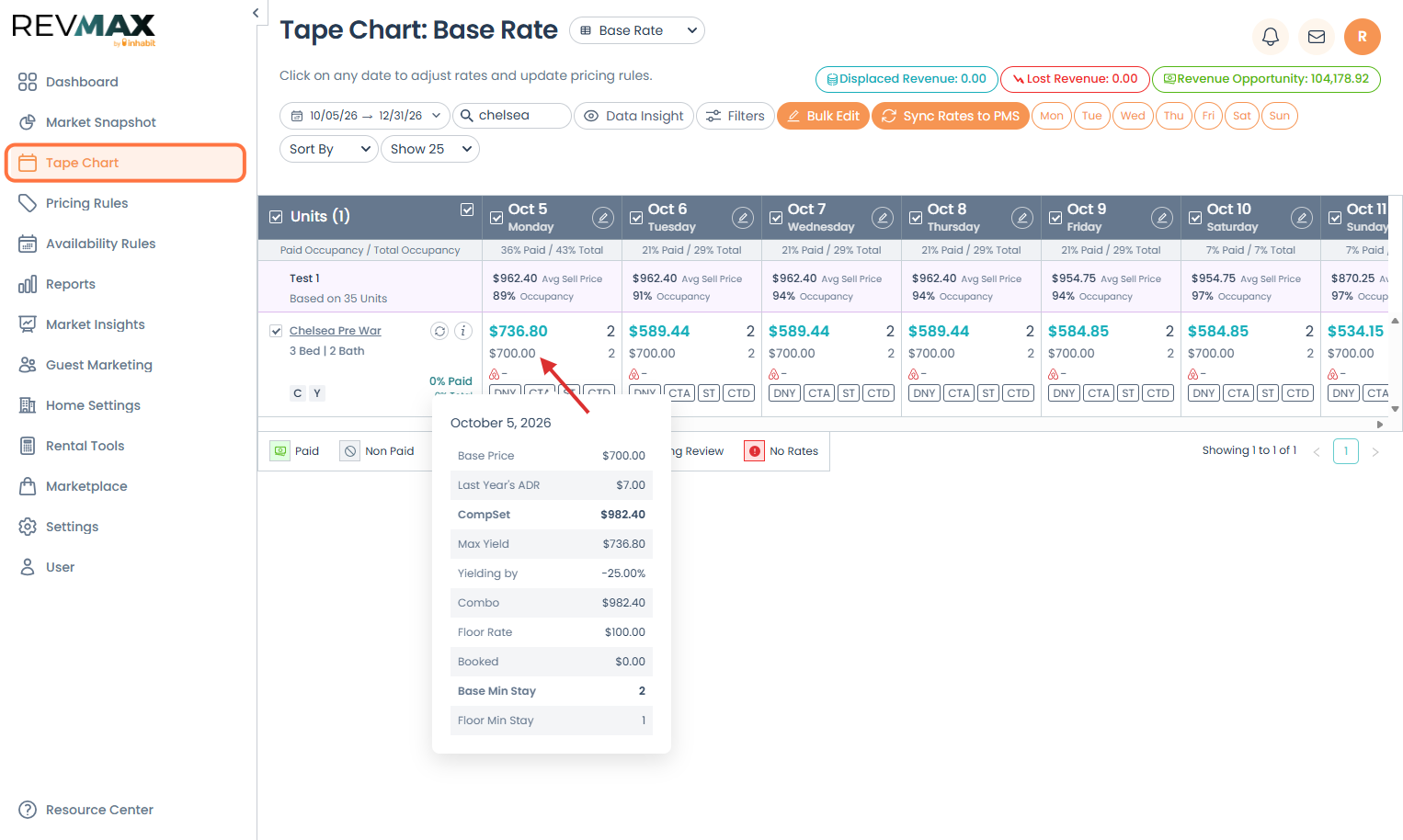
Task: Open the Base Rate view dropdown
Action: (x=637, y=30)
